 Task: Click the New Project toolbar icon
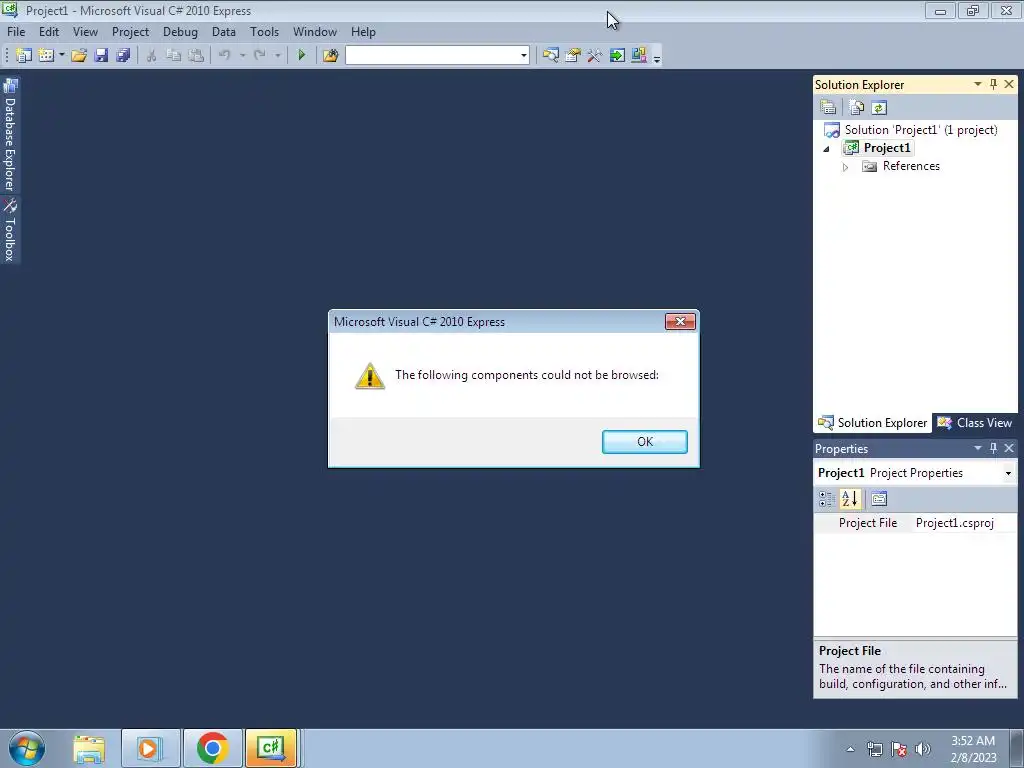point(24,56)
